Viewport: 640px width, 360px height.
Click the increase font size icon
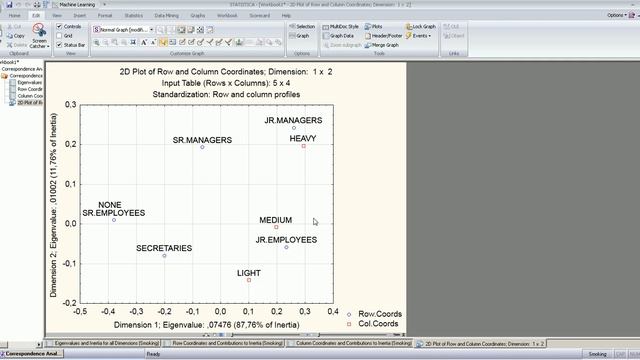(144, 42)
